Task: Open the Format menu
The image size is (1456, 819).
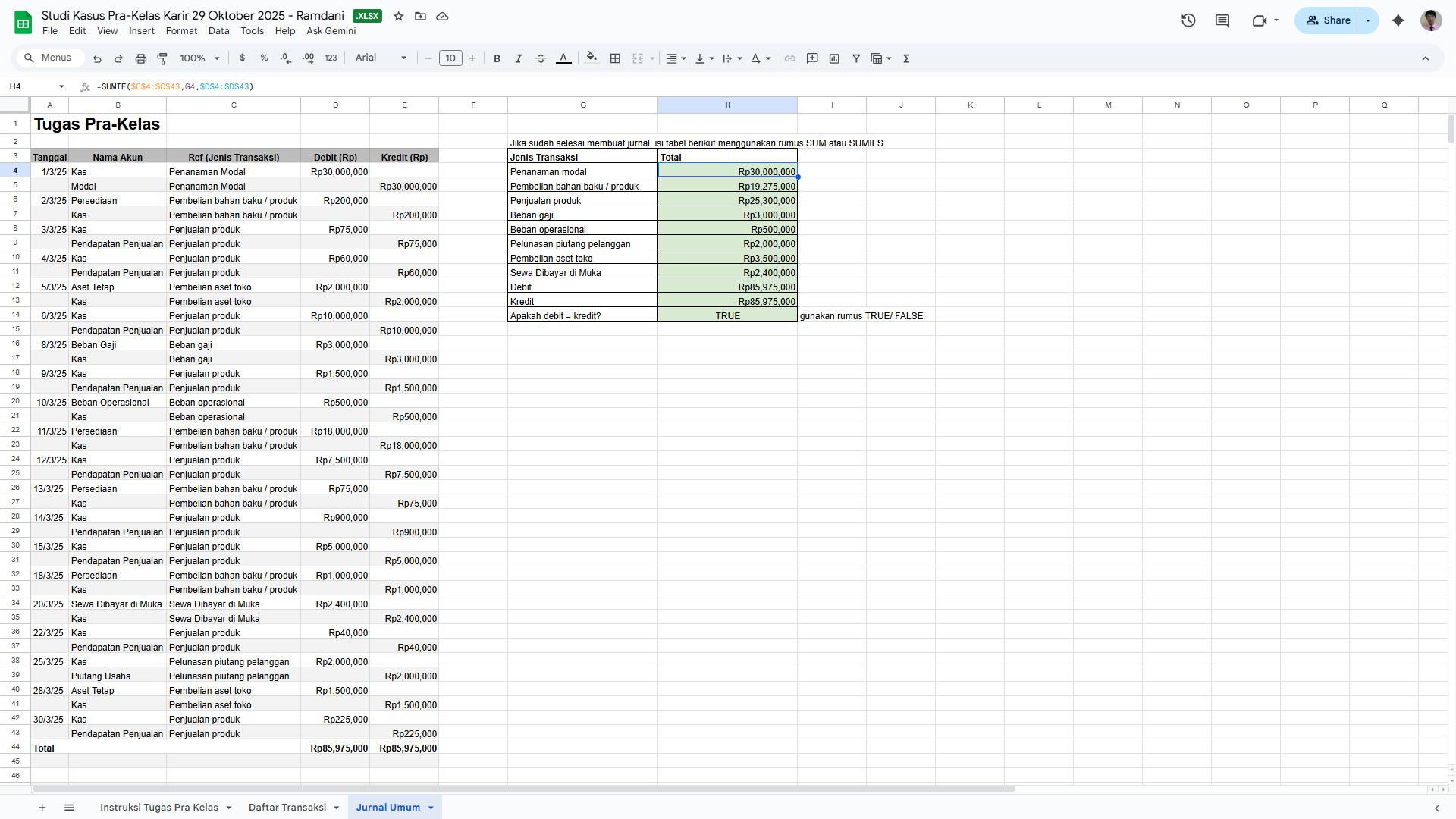Action: 181,31
